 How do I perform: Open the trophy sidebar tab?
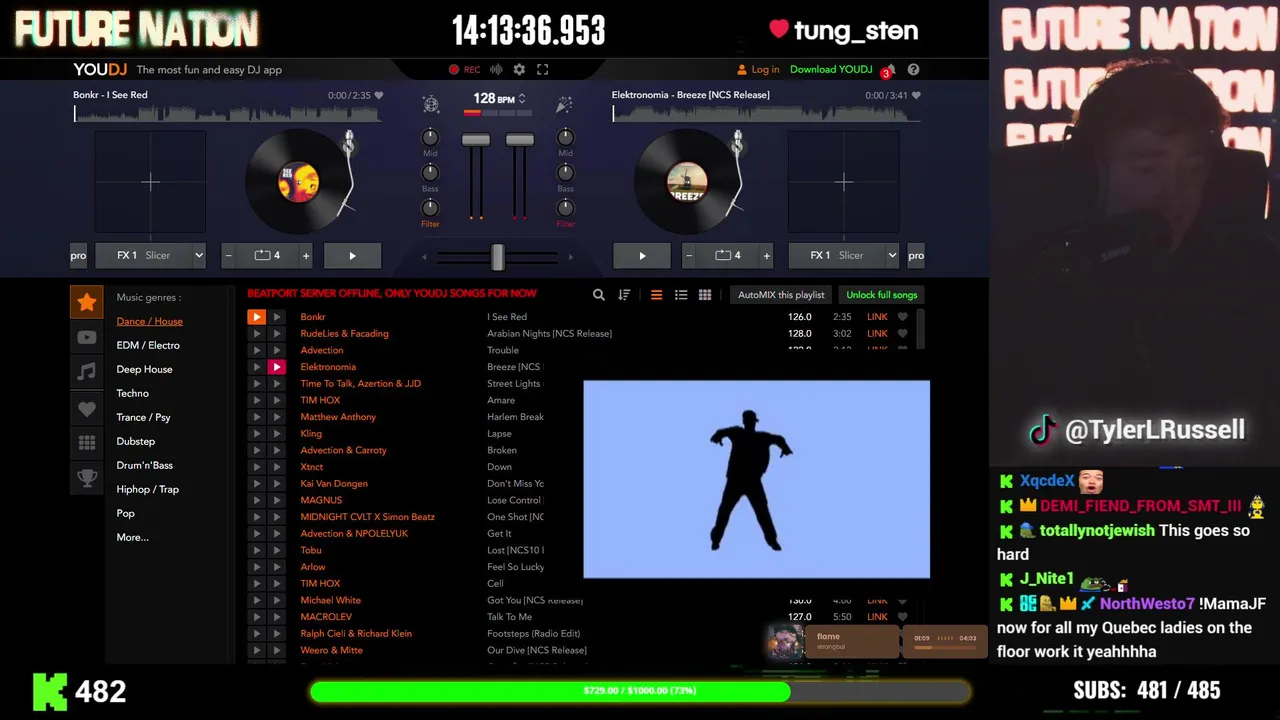(x=87, y=478)
